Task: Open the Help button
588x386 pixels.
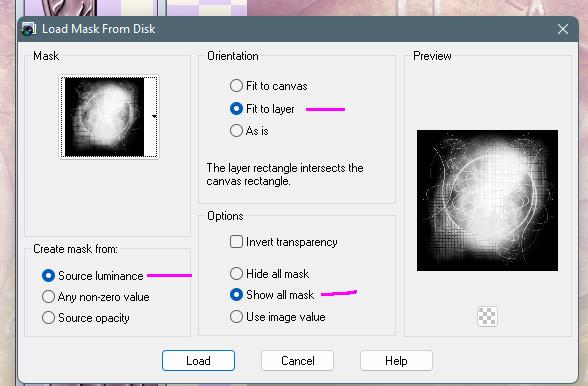Action: click(x=396, y=360)
